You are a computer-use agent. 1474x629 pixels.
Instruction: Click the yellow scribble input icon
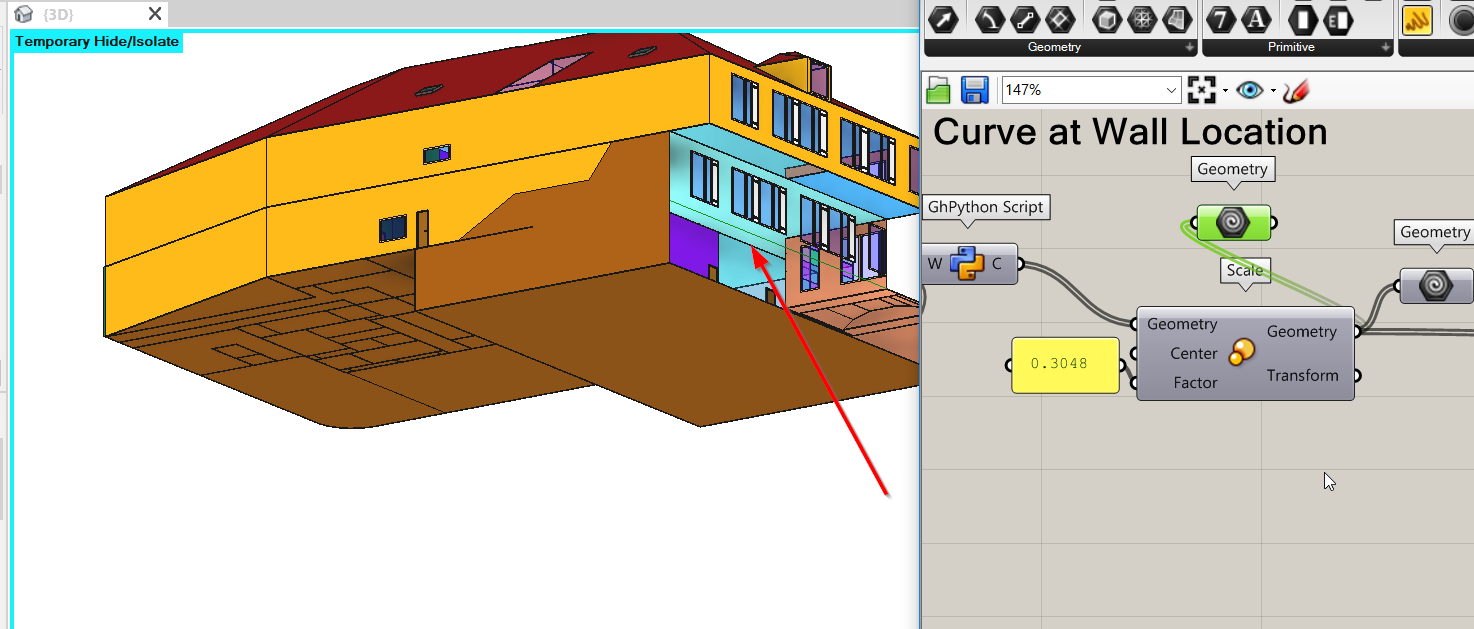[1417, 19]
